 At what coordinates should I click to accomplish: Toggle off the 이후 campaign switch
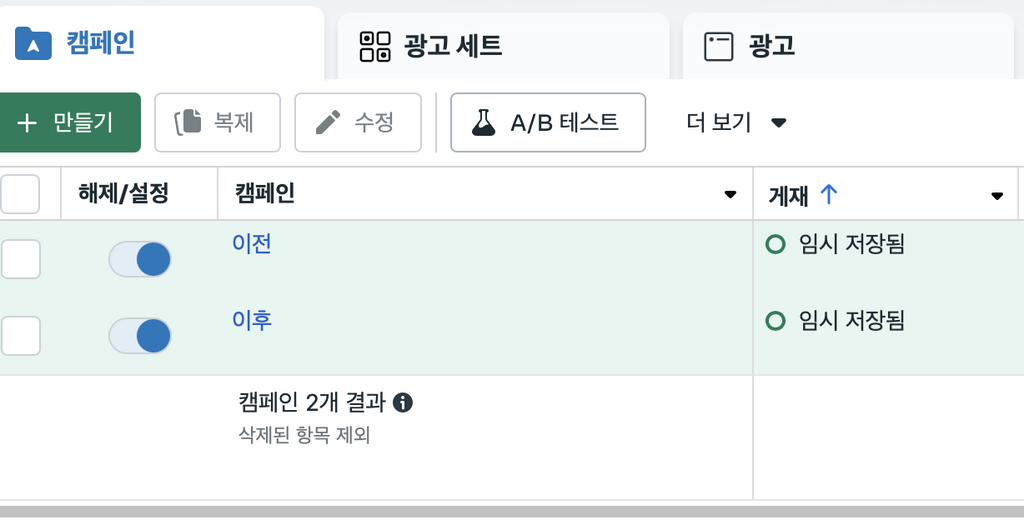[x=140, y=336]
